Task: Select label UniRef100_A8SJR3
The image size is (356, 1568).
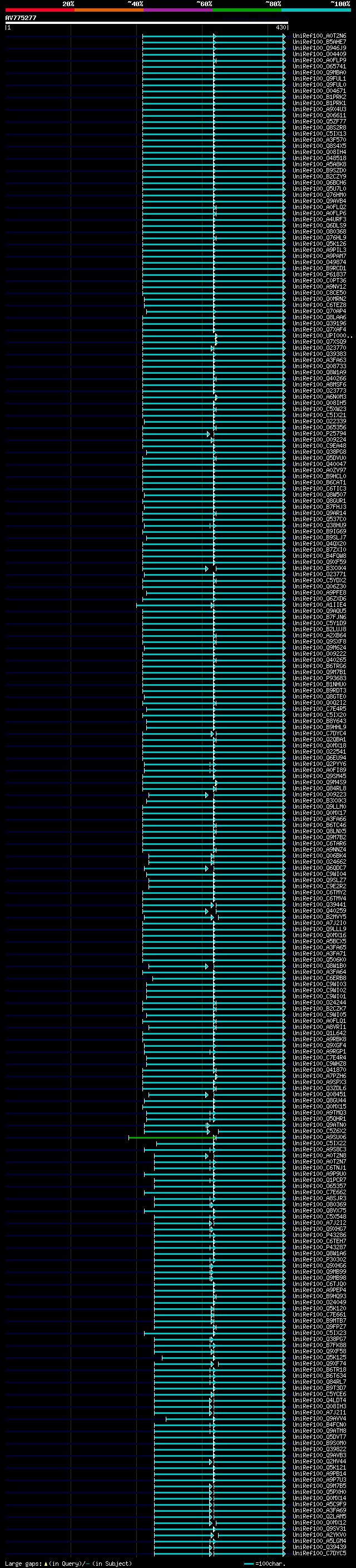Action: (319, 1198)
